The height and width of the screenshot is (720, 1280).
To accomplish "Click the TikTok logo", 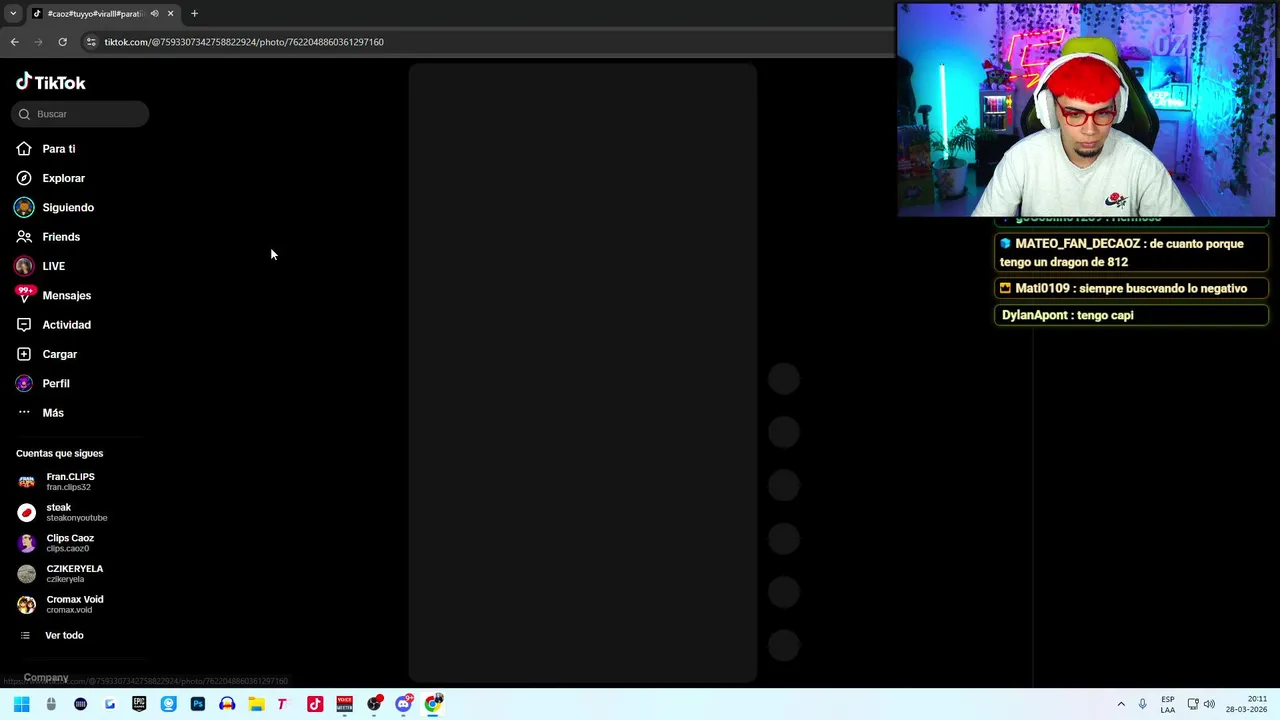I will (51, 82).
